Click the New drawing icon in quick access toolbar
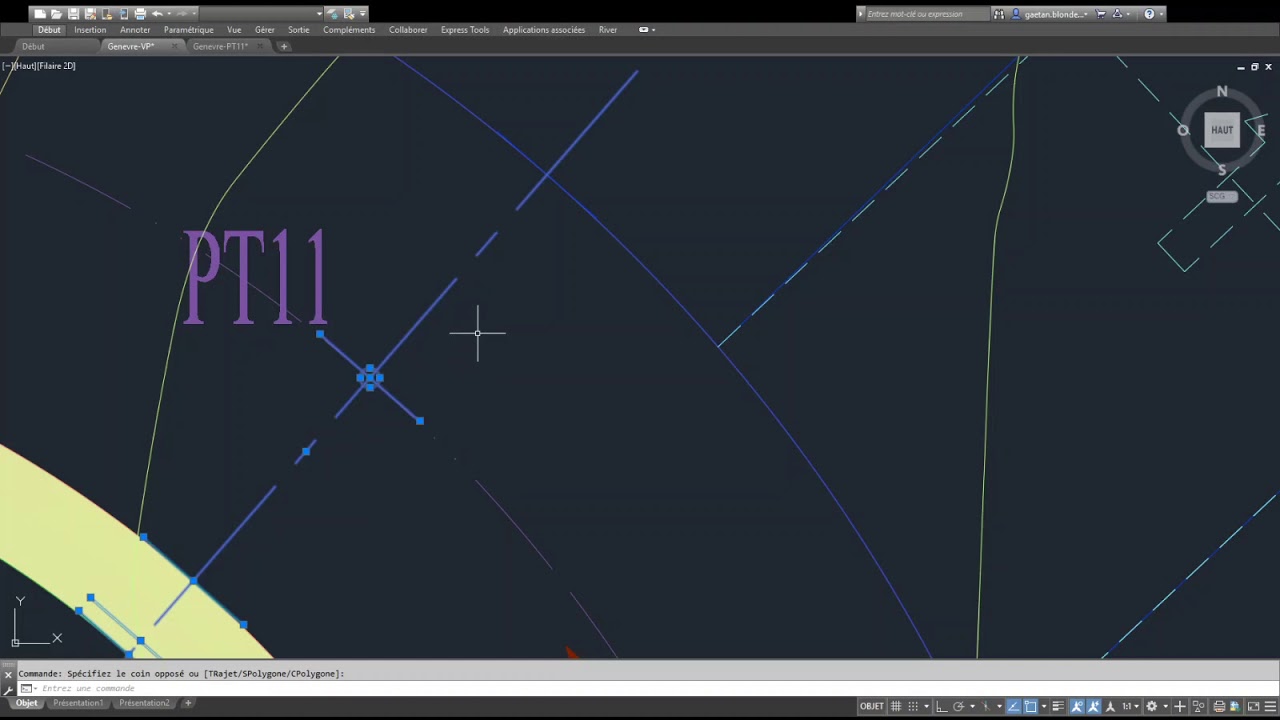1280x720 pixels. click(x=40, y=14)
